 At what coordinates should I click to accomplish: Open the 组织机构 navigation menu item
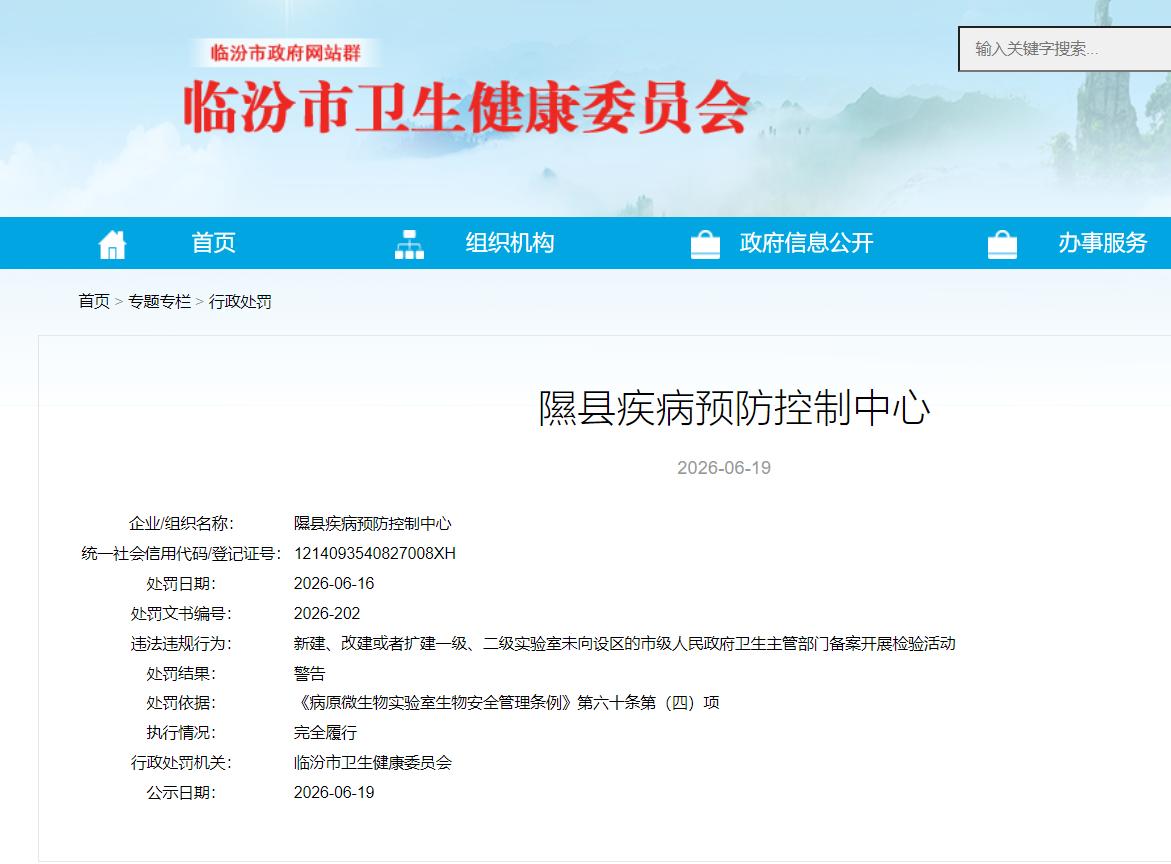(x=510, y=243)
